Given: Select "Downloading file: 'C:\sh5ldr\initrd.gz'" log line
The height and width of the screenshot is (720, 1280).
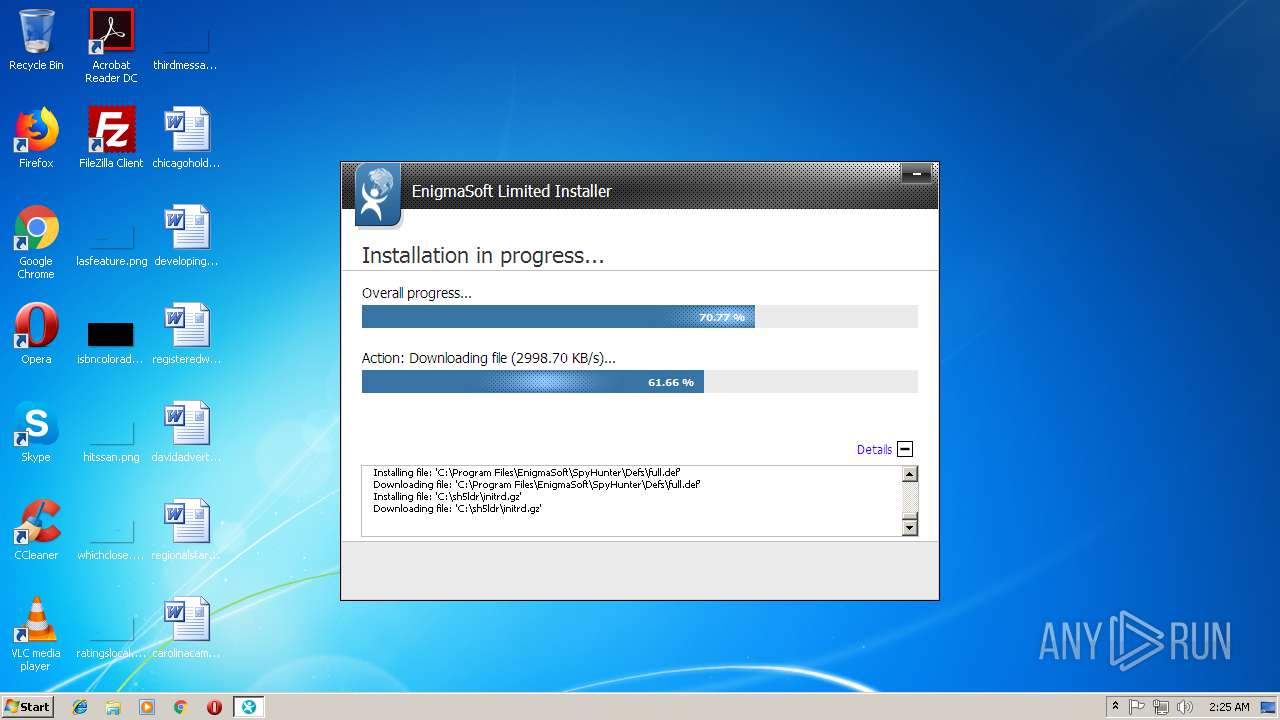Looking at the screenshot, I should point(457,509).
